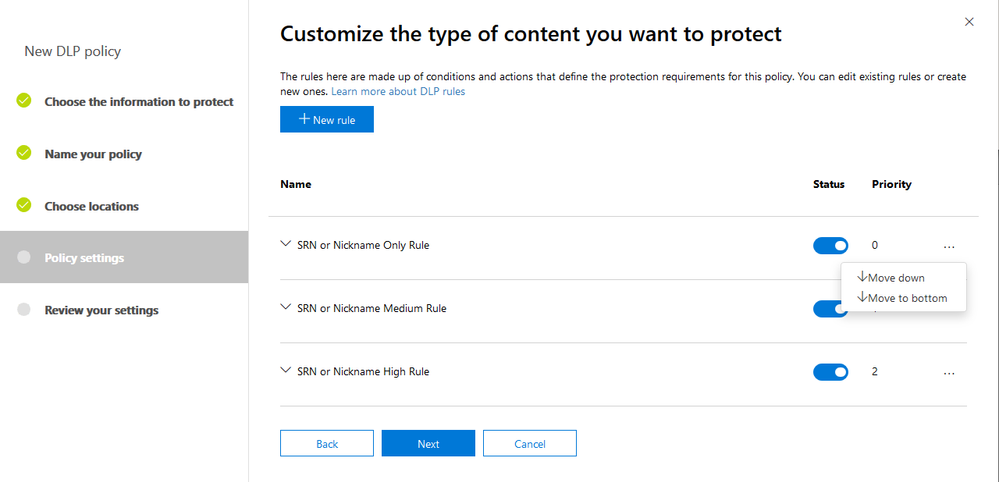Screen dimensions: 999x482
Task: Click the green checkmark beside Choose locations
Action: (x=24, y=205)
